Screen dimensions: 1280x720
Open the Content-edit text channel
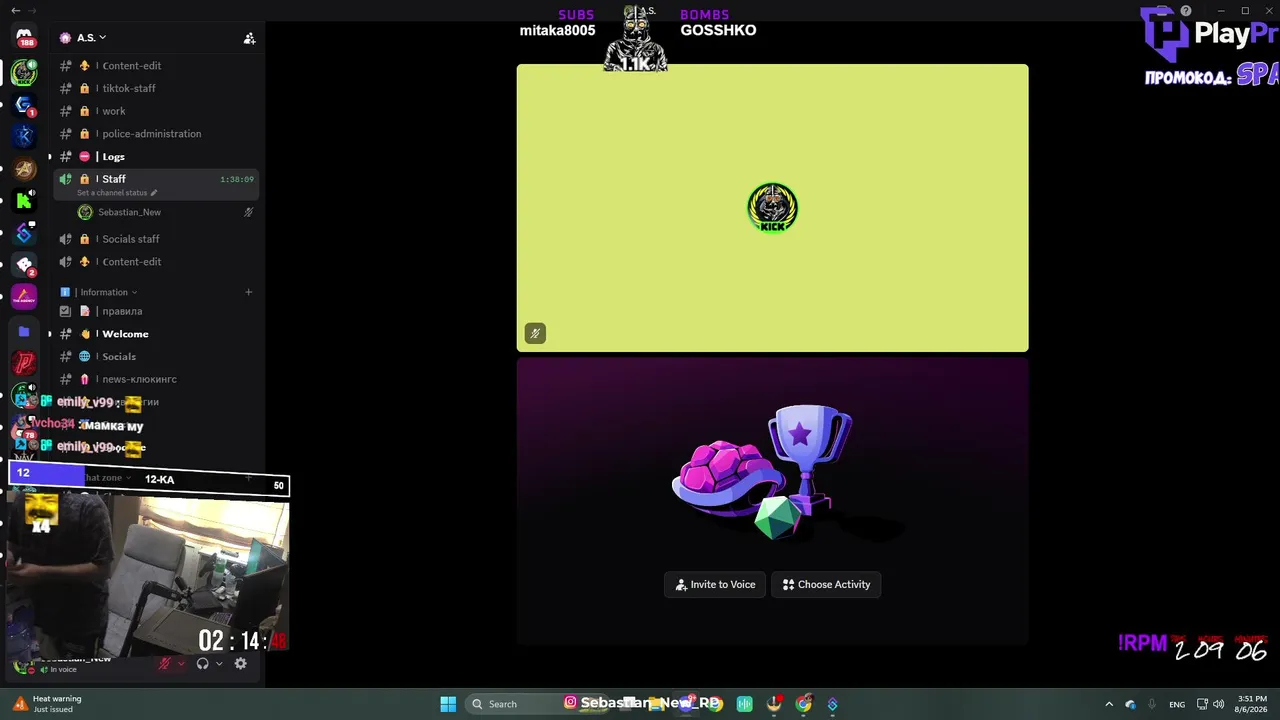[156, 66]
